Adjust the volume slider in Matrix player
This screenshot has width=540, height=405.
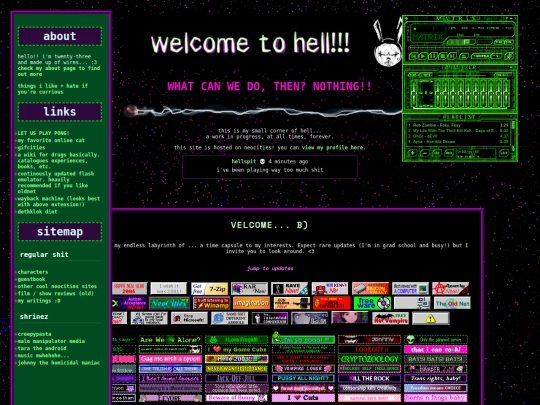(461, 42)
